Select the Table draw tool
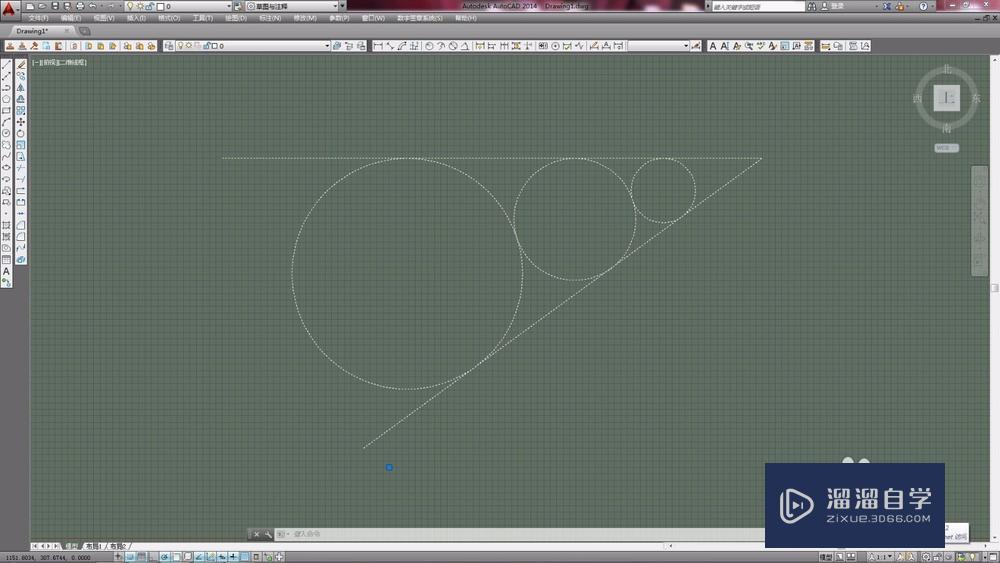Image resolution: width=1000 pixels, height=563 pixels. (6, 260)
